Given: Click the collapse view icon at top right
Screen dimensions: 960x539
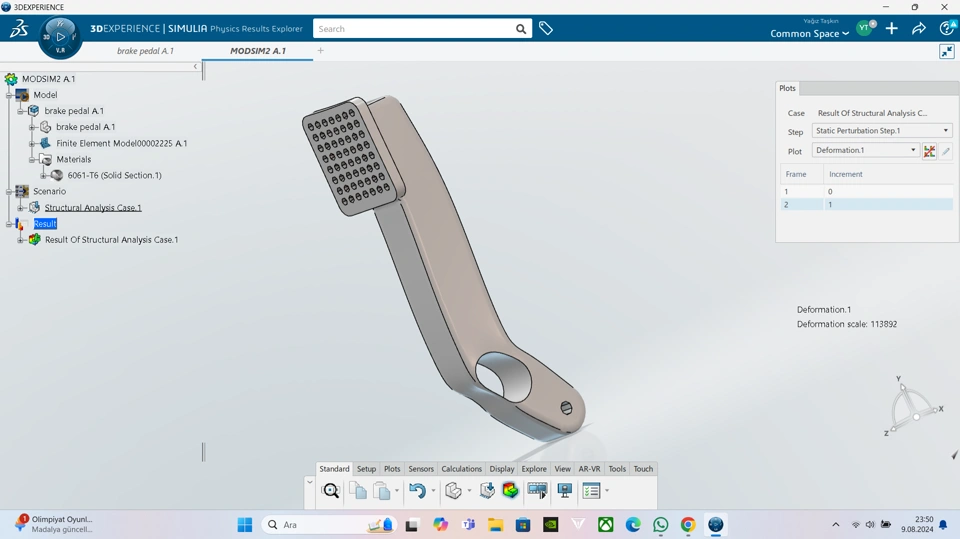Looking at the screenshot, I should (x=947, y=51).
